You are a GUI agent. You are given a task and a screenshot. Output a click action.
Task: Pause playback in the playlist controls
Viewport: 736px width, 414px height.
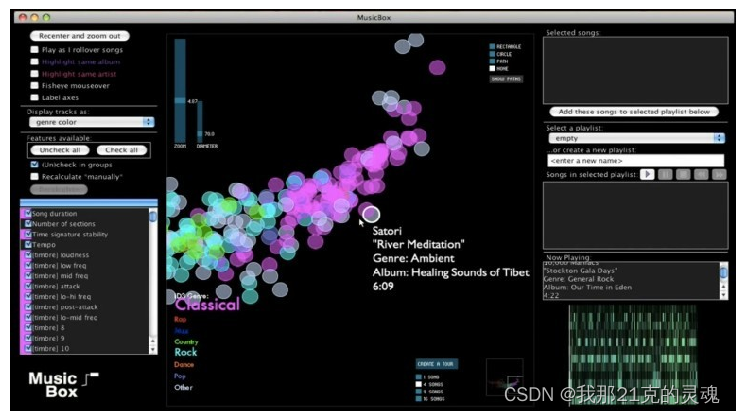(x=665, y=174)
